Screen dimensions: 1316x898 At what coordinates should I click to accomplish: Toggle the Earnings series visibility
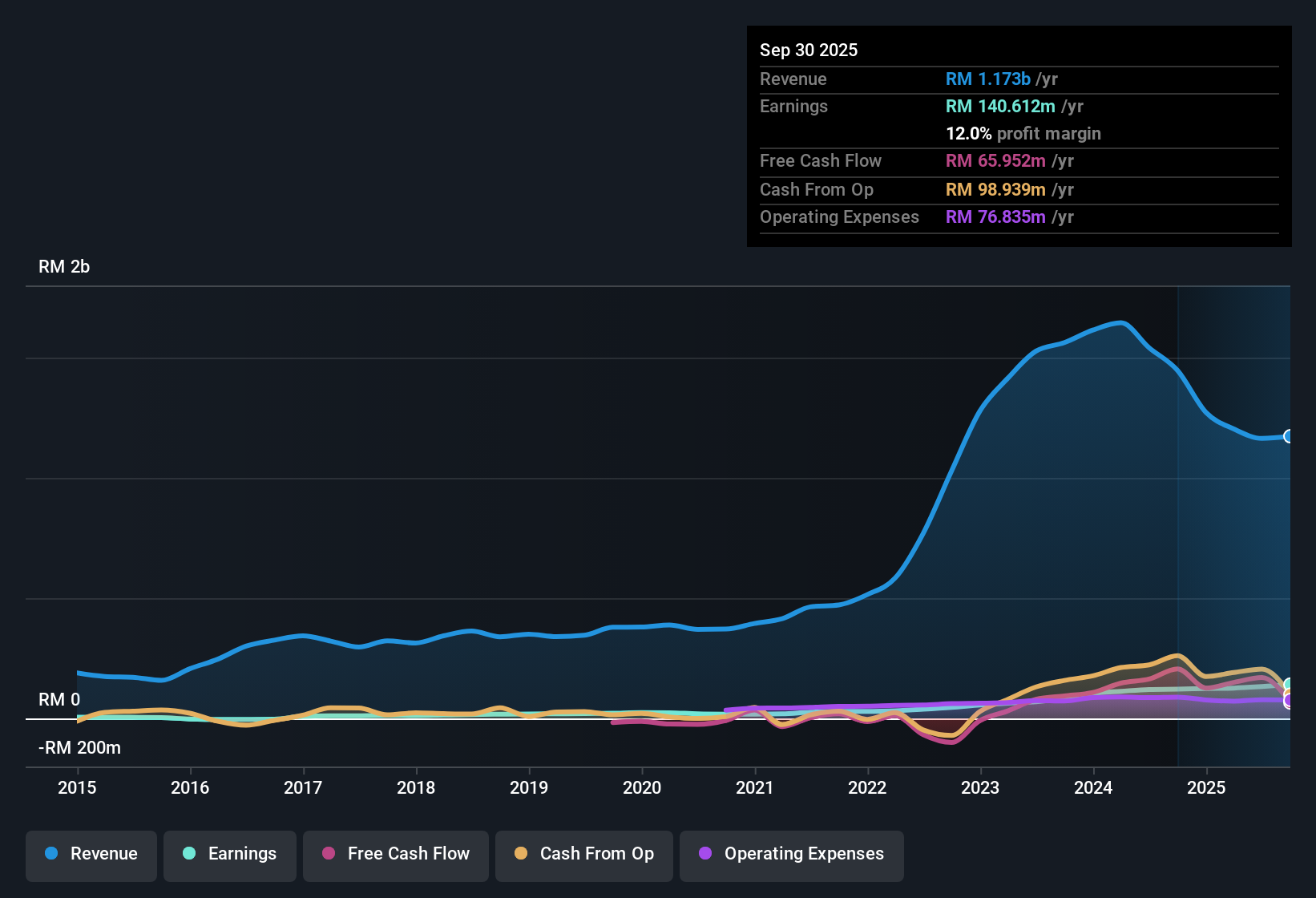tap(230, 856)
